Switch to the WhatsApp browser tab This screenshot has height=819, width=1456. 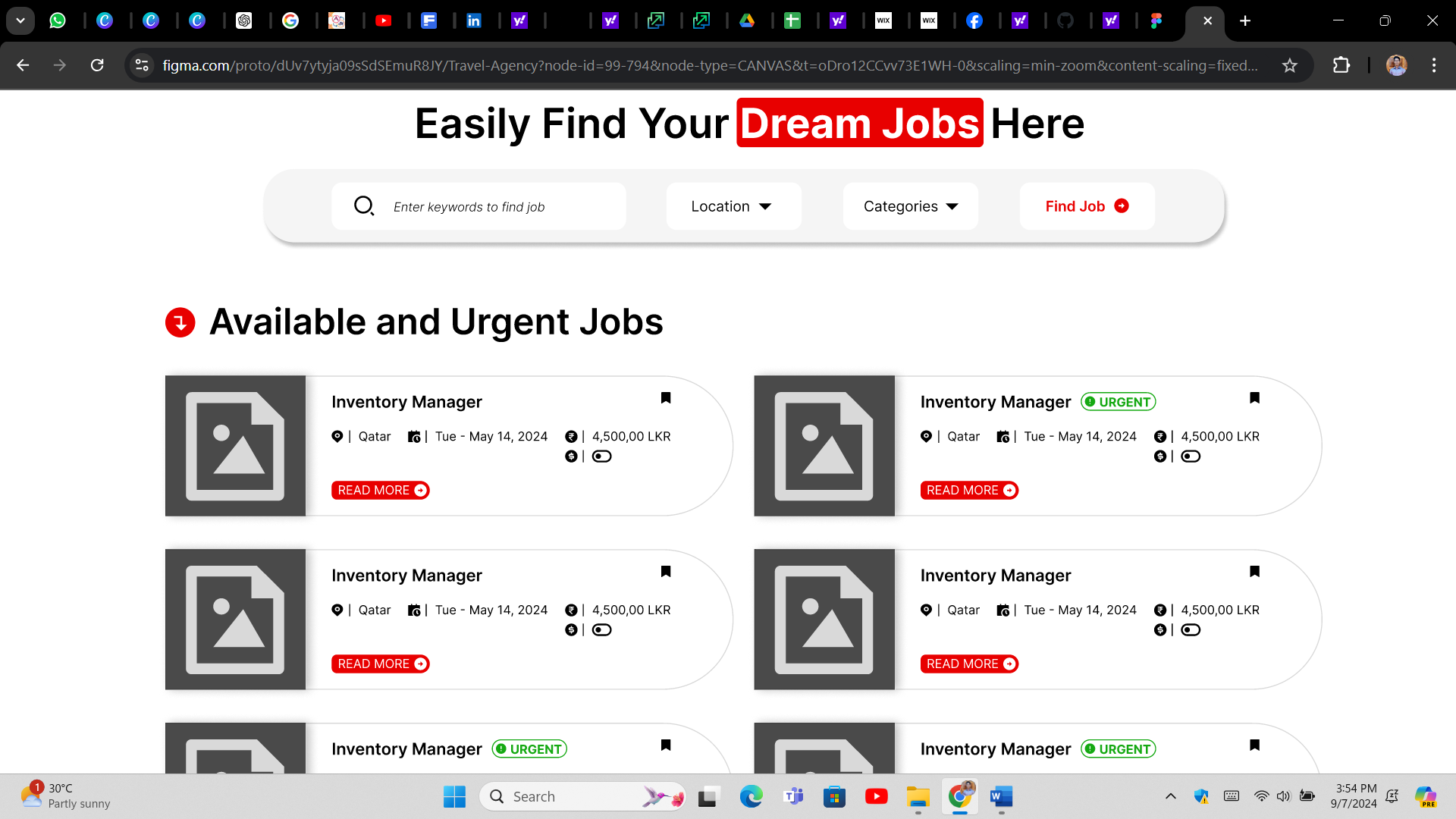click(58, 20)
